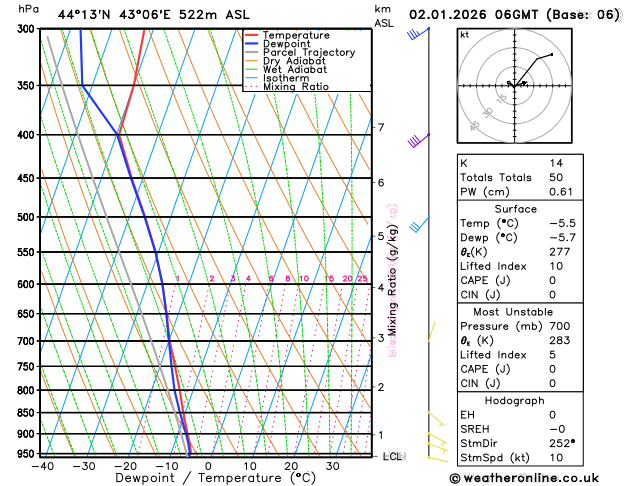Click the Most Unstable section heading
This screenshot has height=486, width=629.
[x=513, y=312]
